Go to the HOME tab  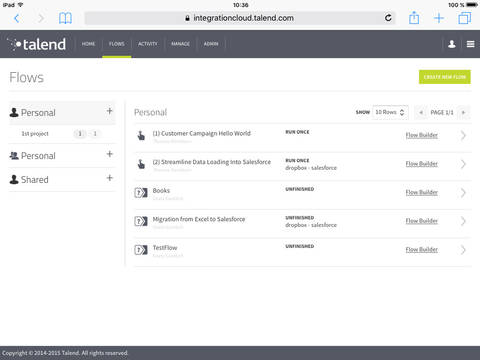coord(88,44)
